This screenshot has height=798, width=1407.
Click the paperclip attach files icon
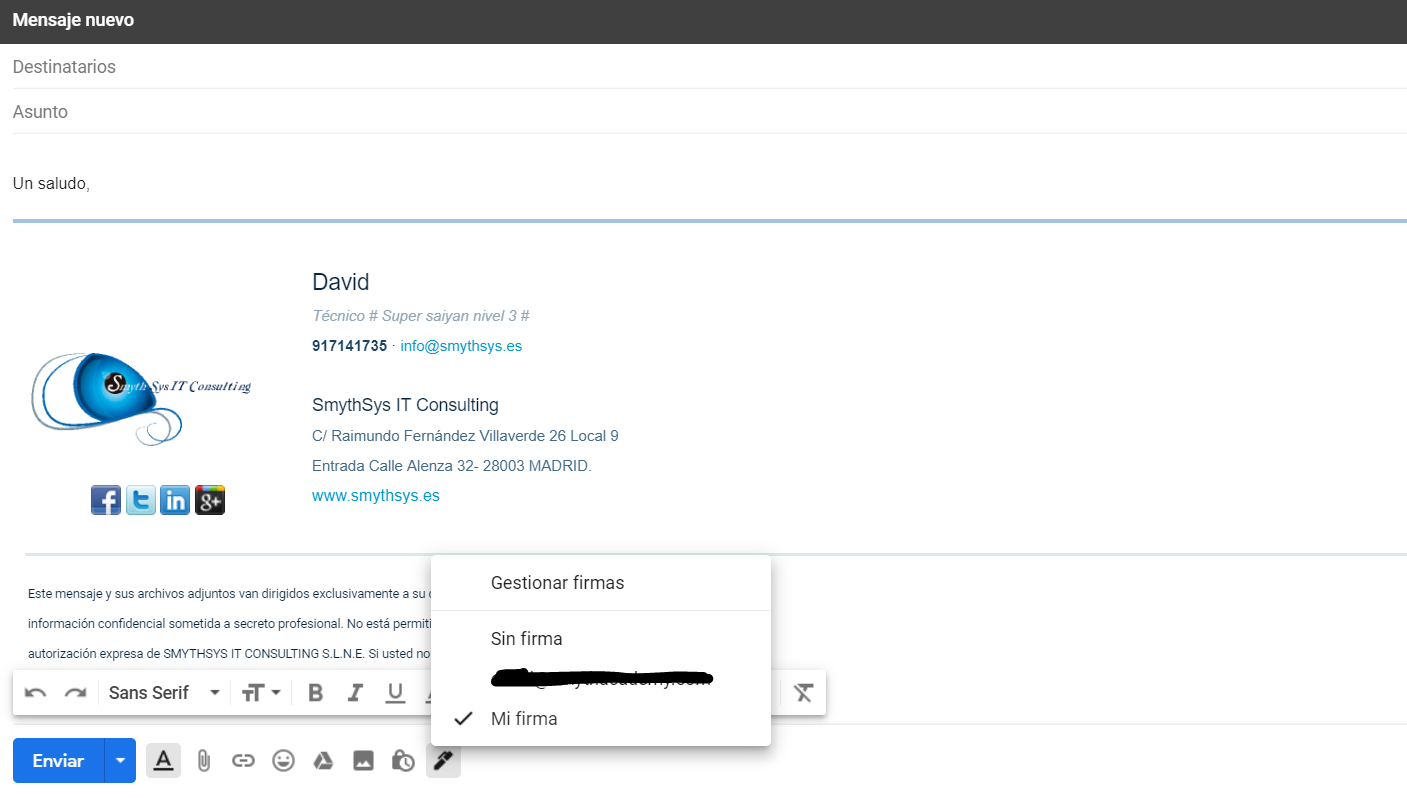tap(203, 761)
